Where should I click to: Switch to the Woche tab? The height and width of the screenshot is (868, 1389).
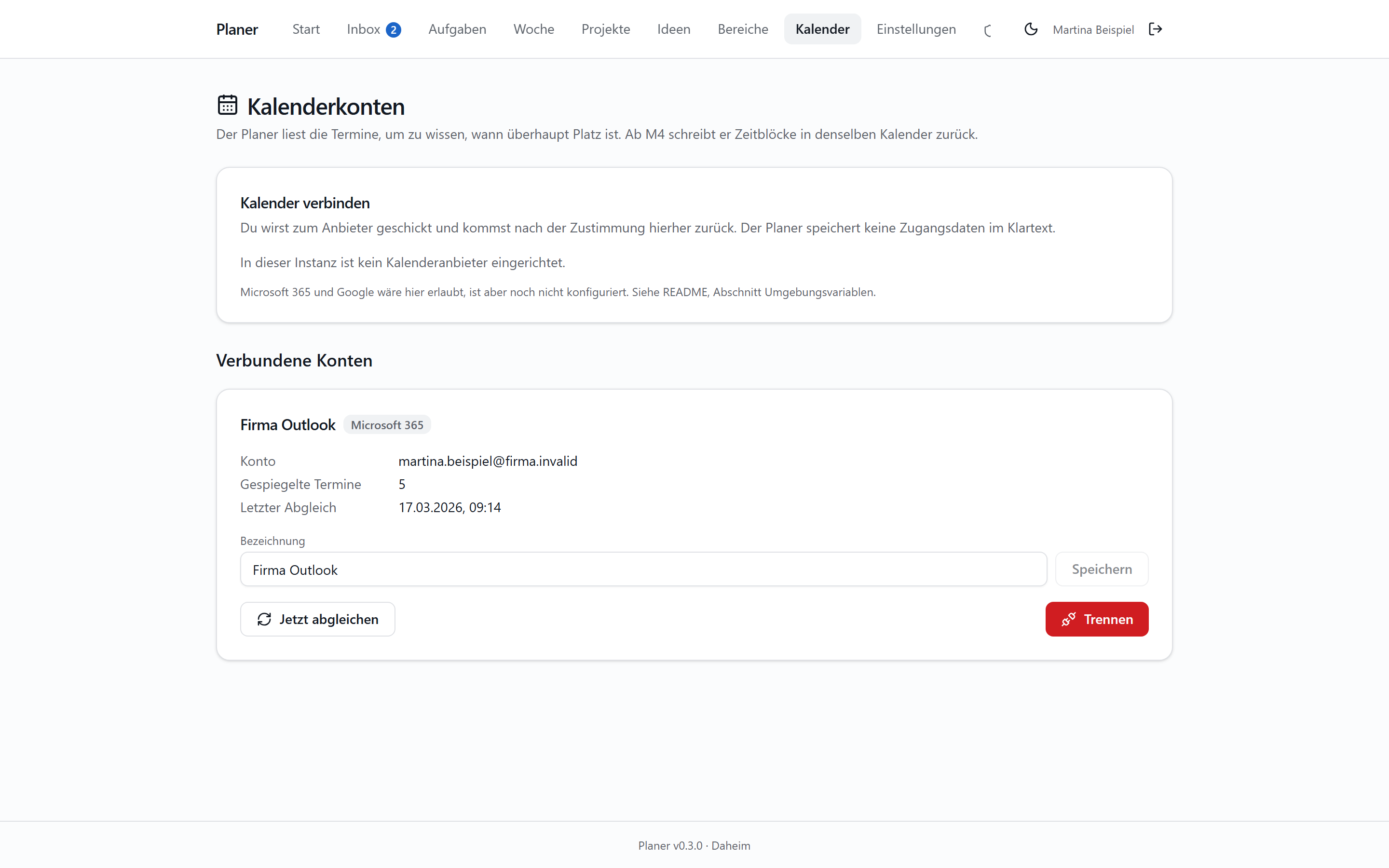pyautogui.click(x=534, y=29)
